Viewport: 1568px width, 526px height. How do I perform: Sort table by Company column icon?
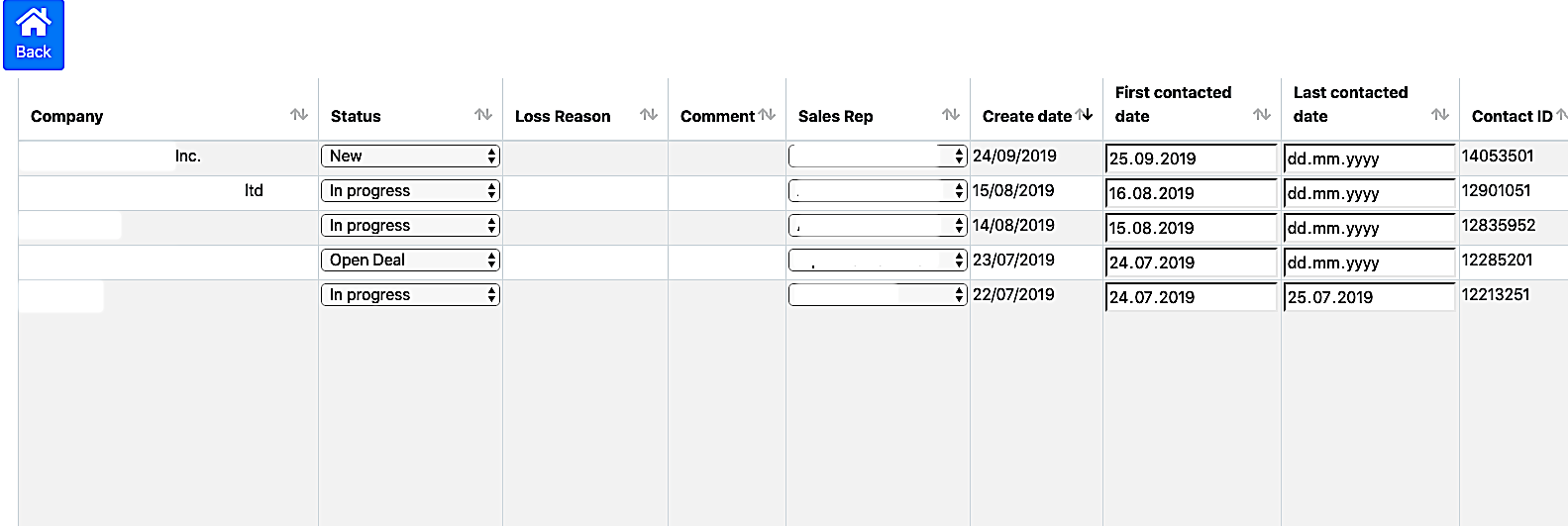[299, 115]
